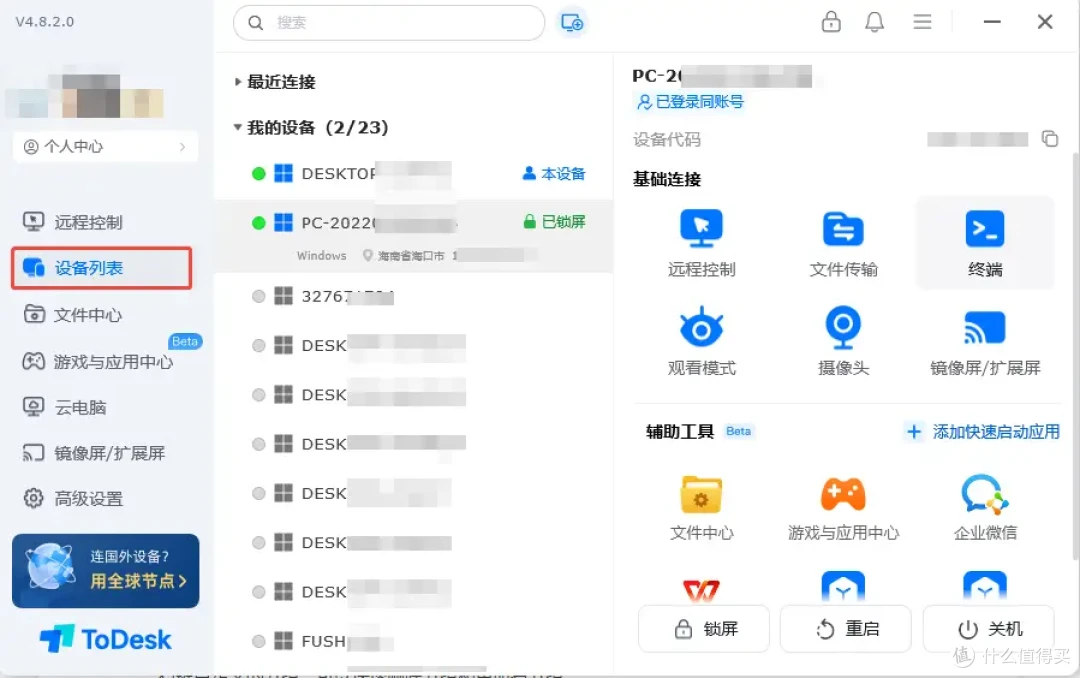Click the 重启 button
1080x678 pixels.
pos(845,628)
